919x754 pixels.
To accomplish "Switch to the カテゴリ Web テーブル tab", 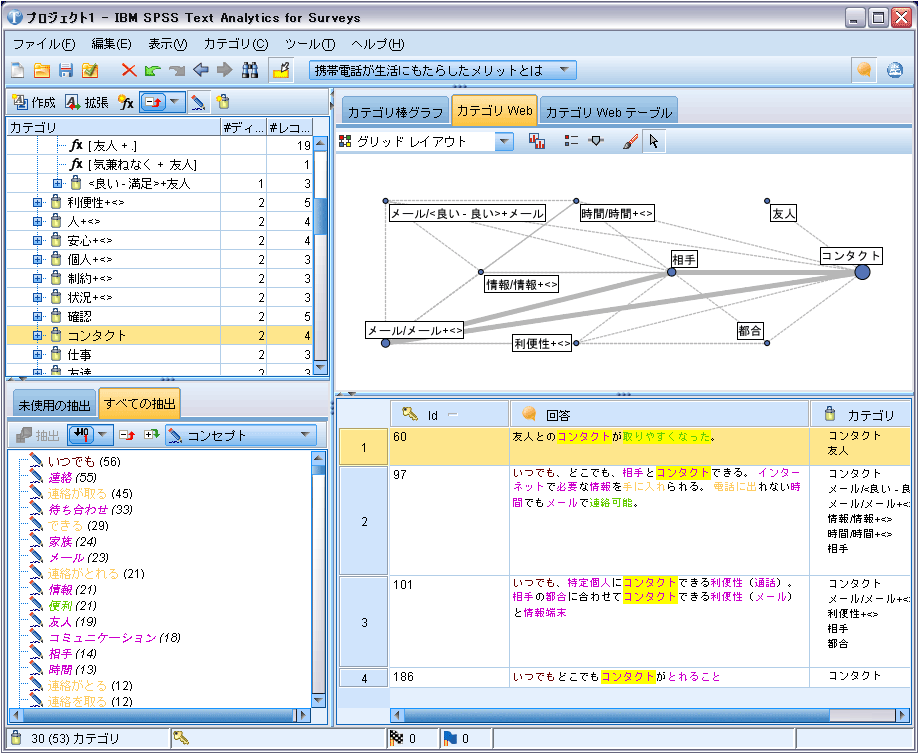I will [x=608, y=112].
